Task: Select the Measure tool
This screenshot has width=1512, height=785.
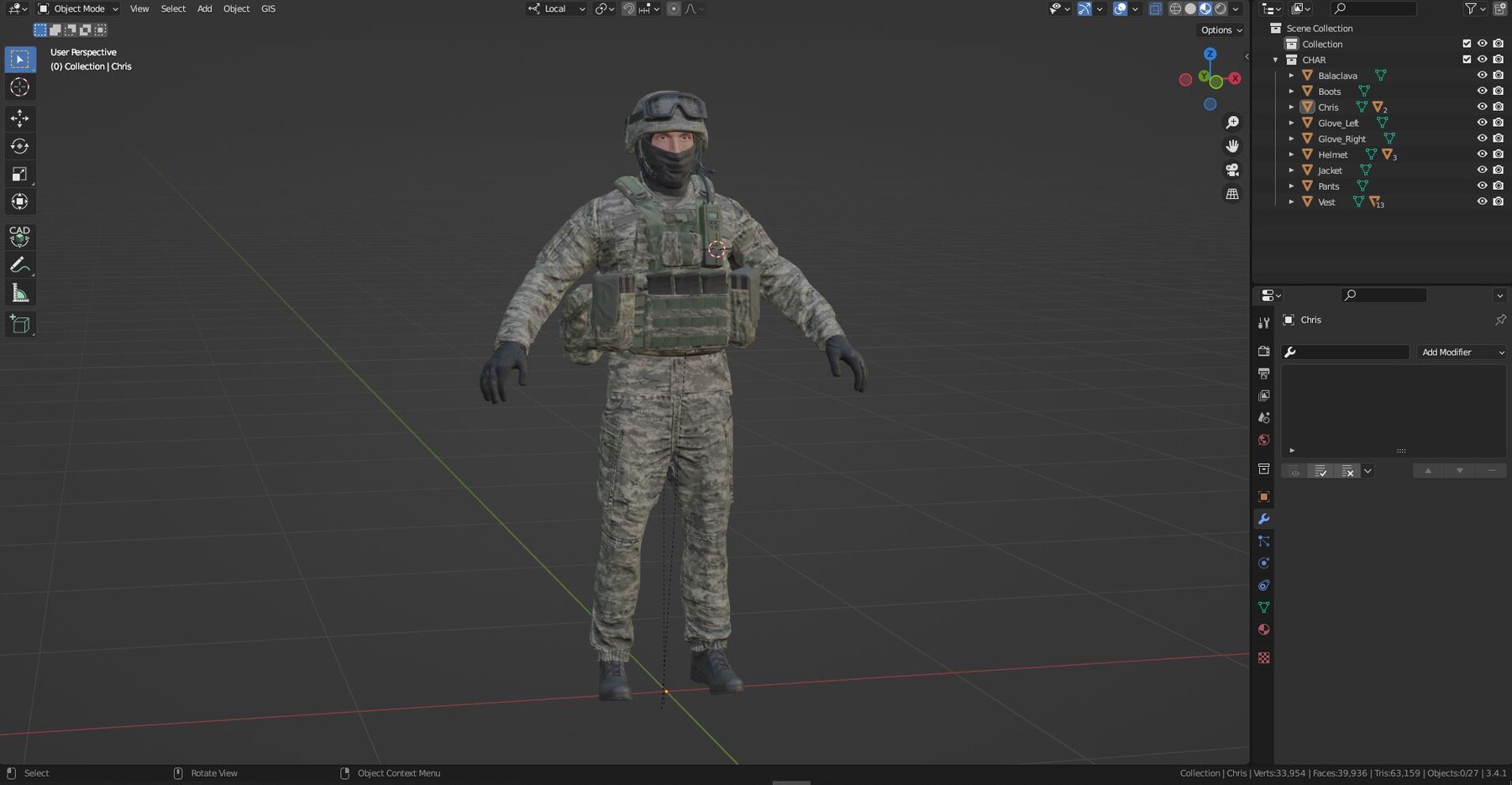Action: click(x=18, y=292)
